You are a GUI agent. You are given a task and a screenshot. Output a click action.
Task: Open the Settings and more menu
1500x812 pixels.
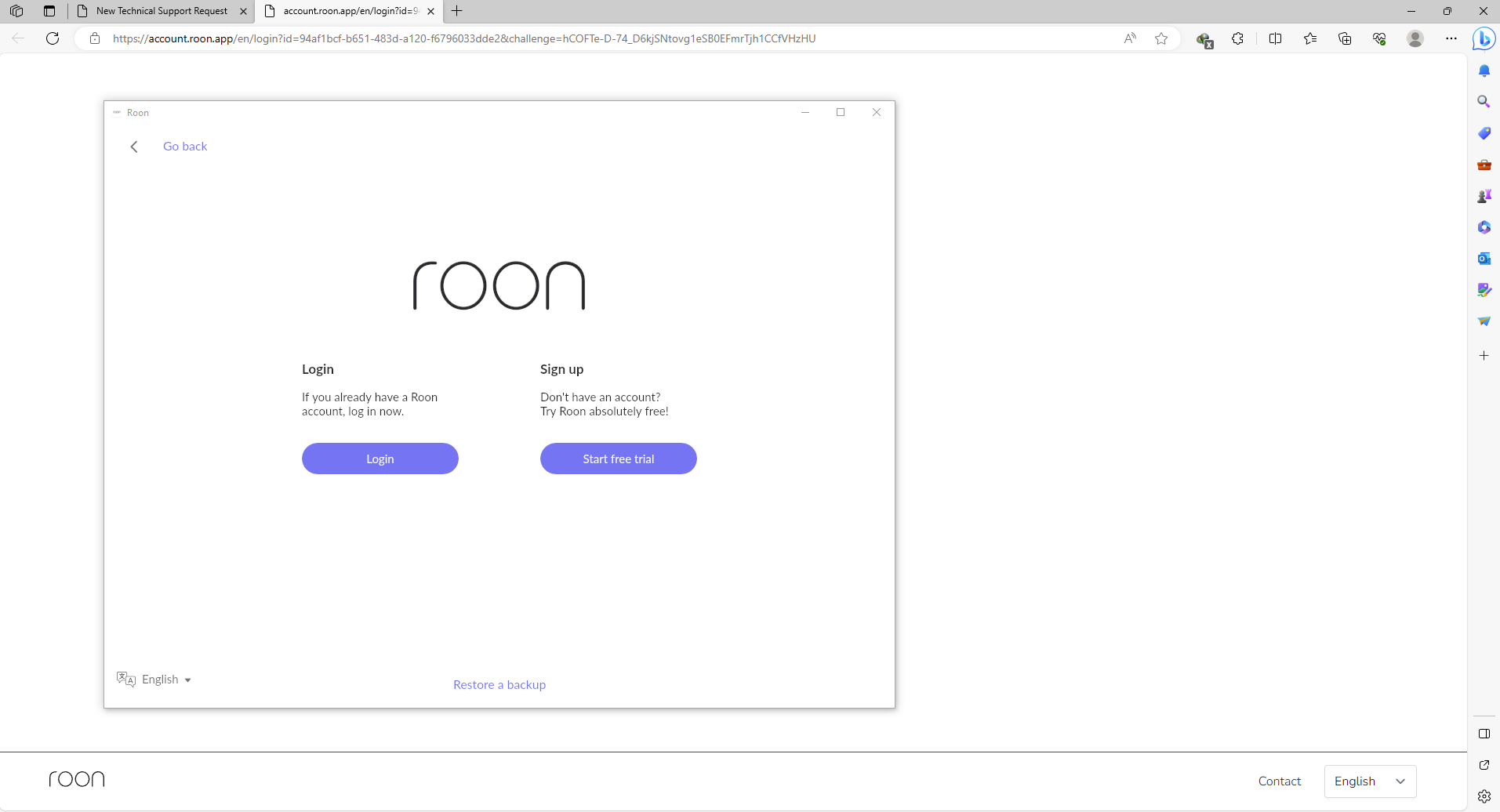point(1451,38)
